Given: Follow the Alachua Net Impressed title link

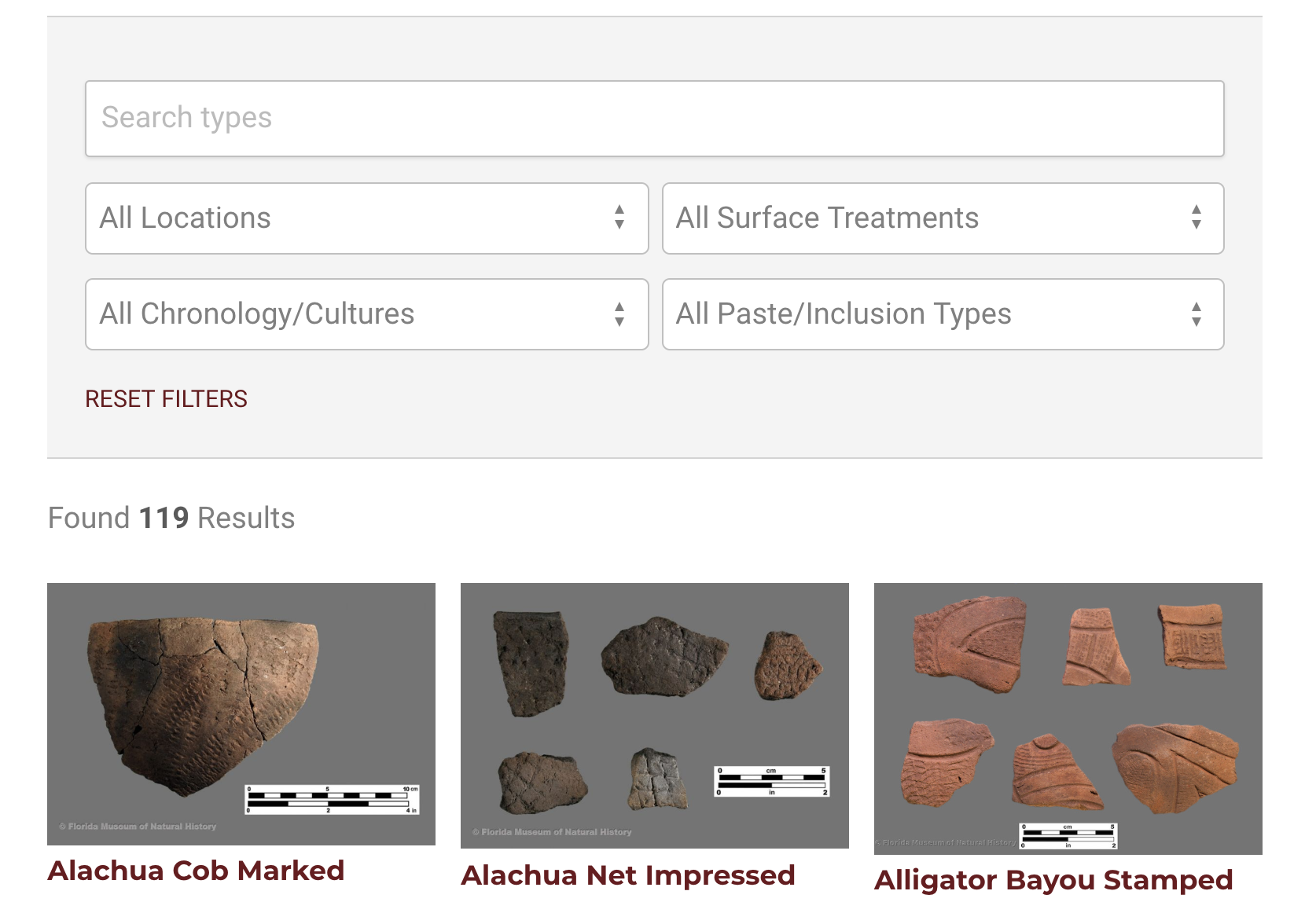Looking at the screenshot, I should click(x=627, y=875).
